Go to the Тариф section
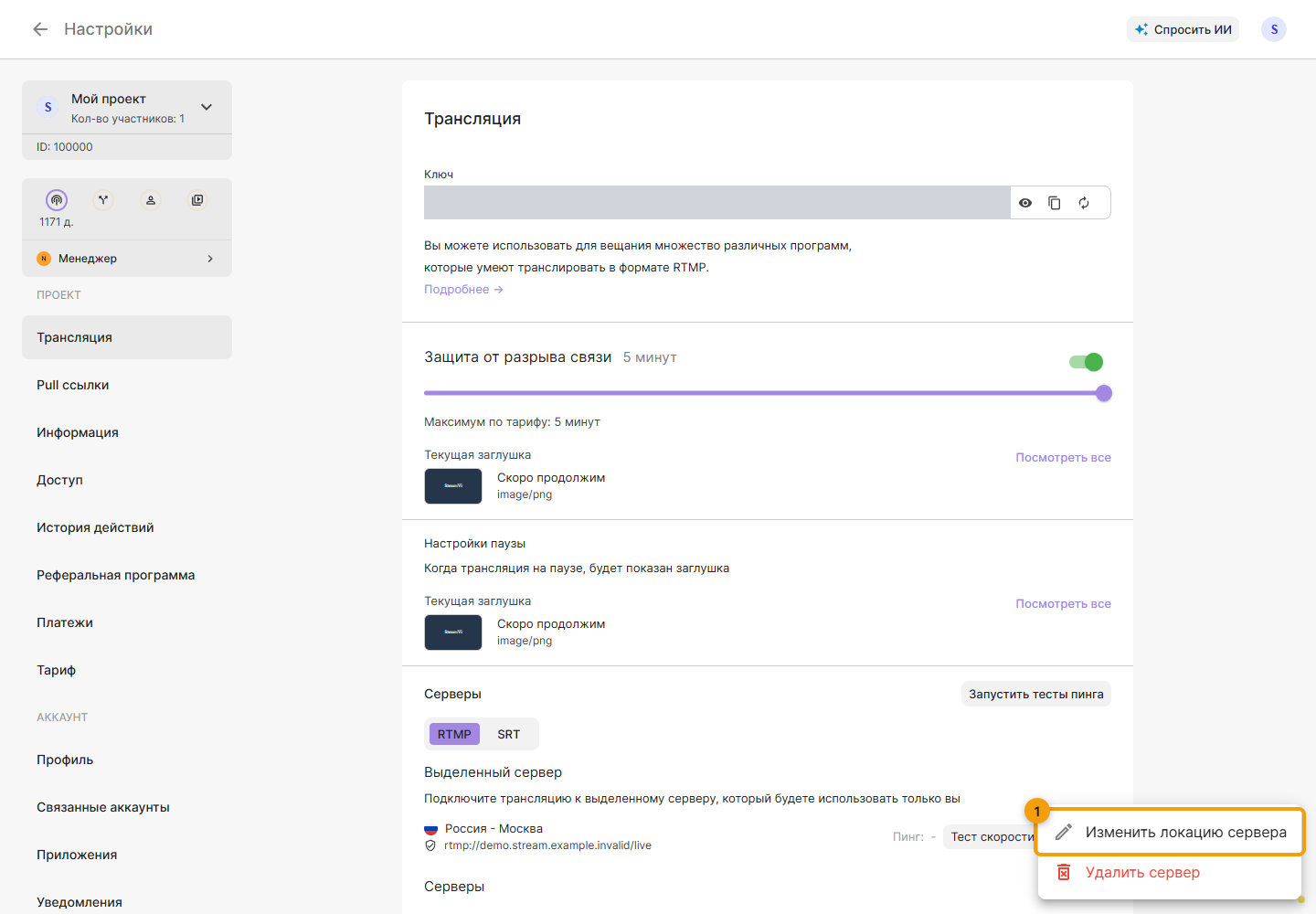This screenshot has width=1316, height=914. pyautogui.click(x=127, y=670)
